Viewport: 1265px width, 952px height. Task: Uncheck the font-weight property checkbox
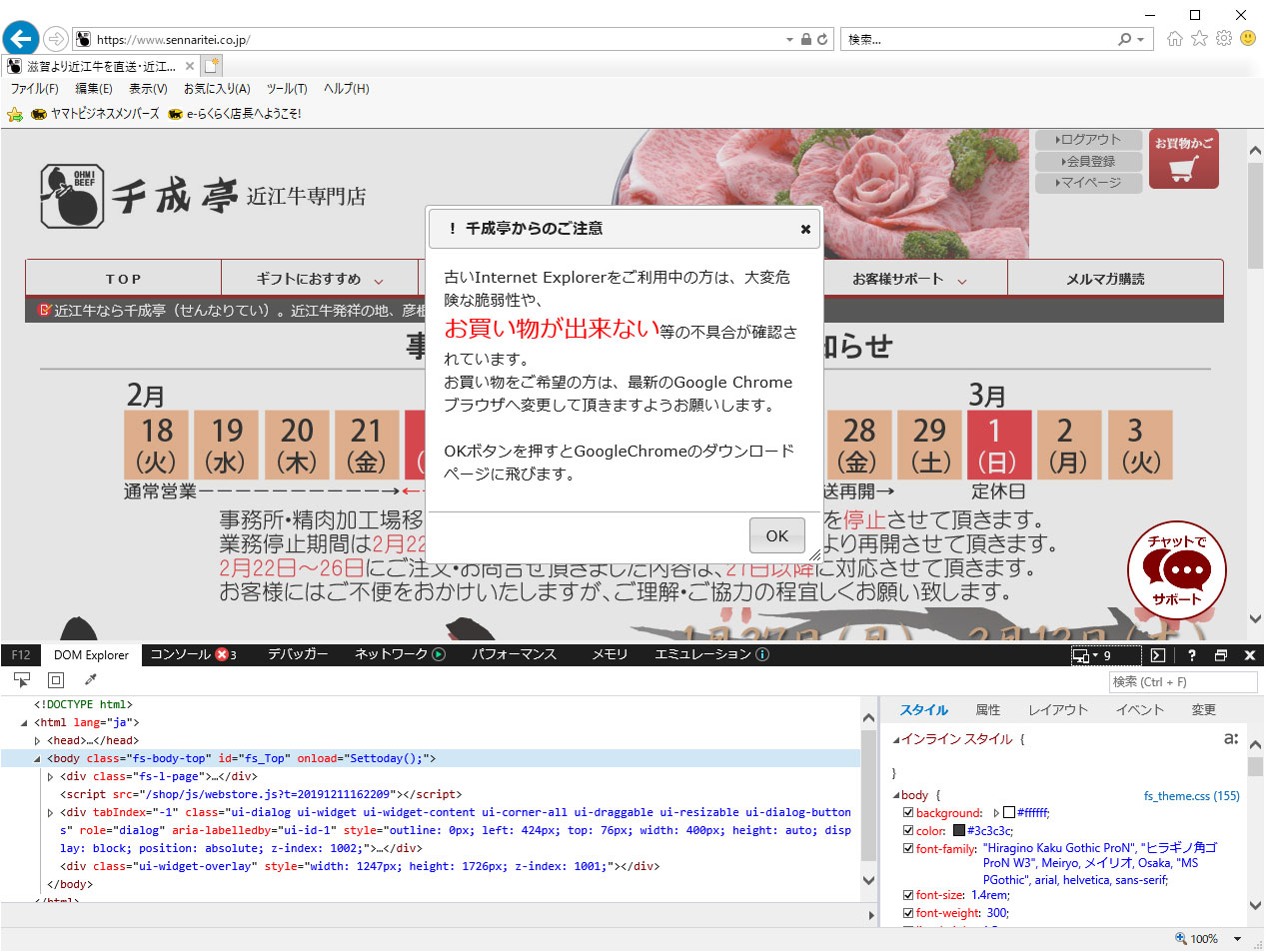coord(908,913)
